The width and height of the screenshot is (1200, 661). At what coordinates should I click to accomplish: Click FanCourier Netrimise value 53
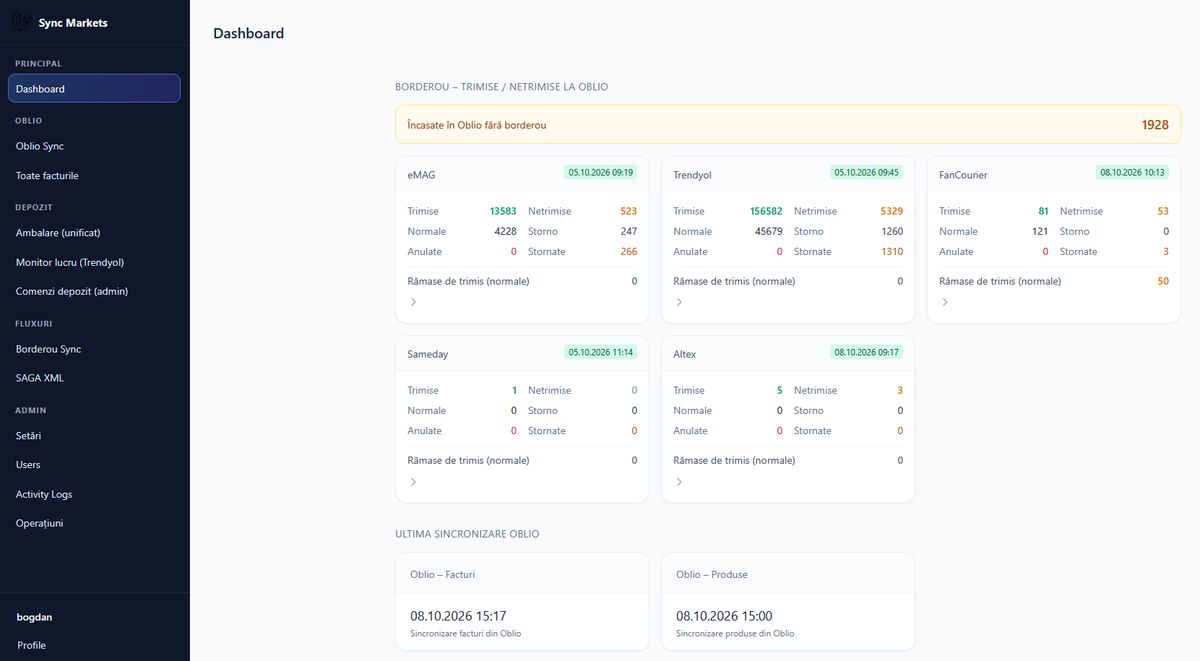[x=1163, y=211]
